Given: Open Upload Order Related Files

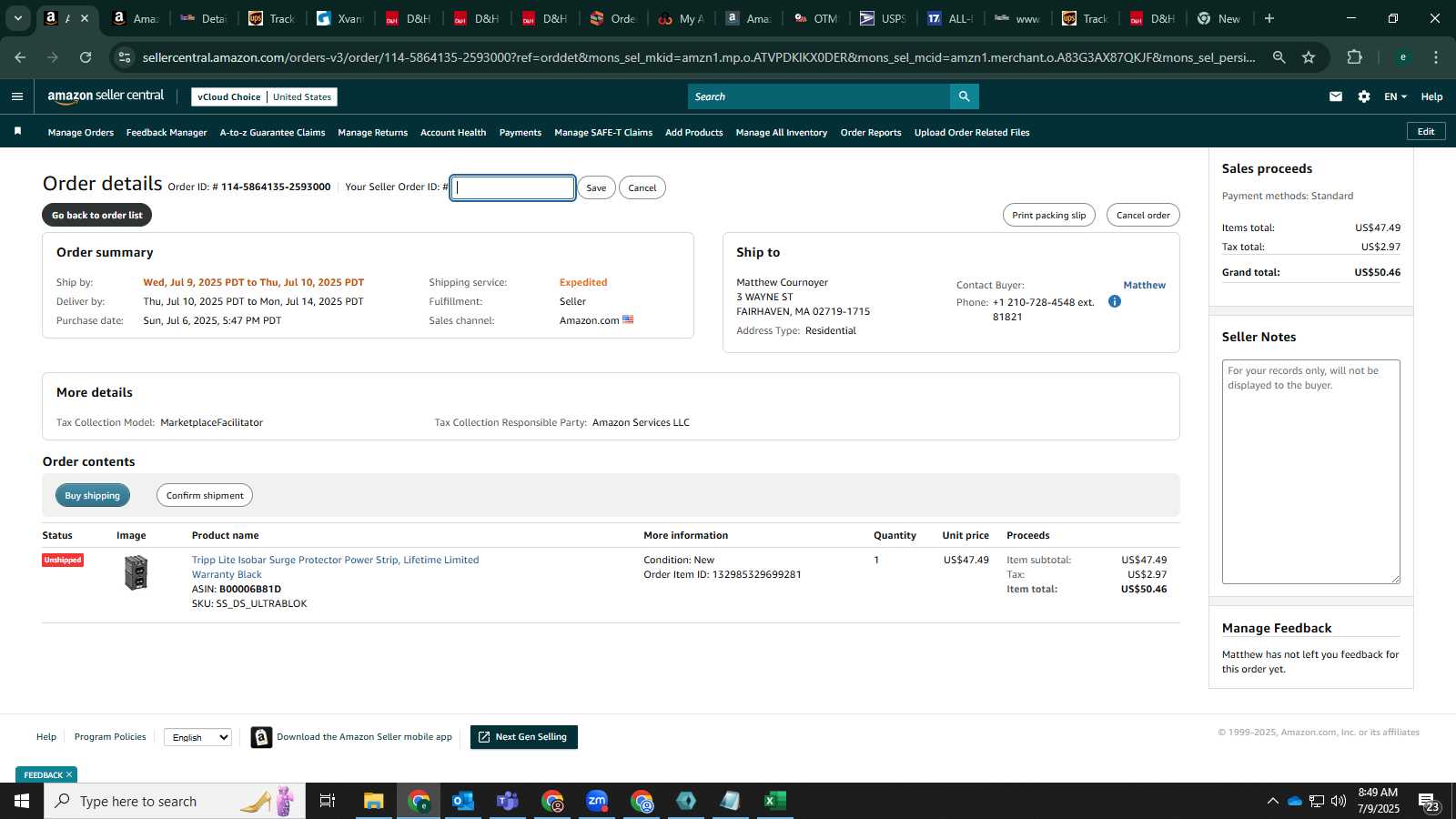Looking at the screenshot, I should [x=972, y=132].
